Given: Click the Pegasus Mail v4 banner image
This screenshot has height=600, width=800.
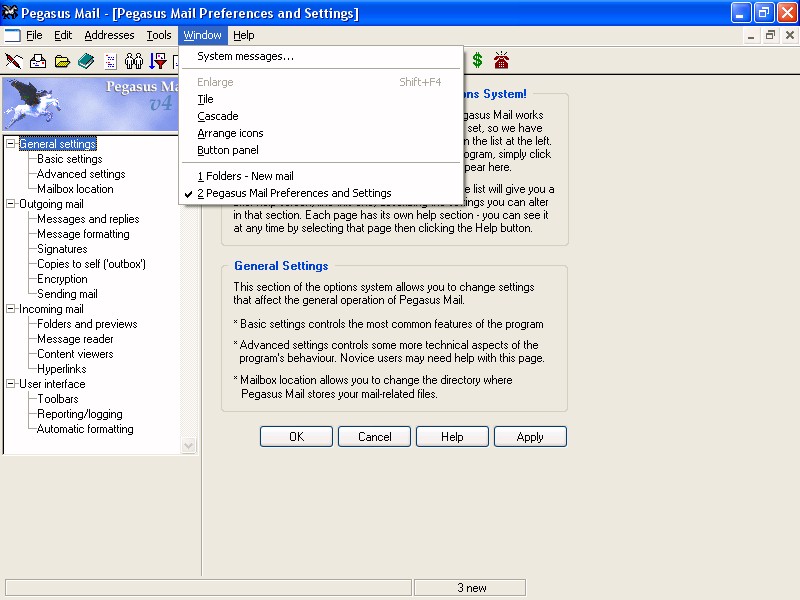Looking at the screenshot, I should (x=91, y=104).
